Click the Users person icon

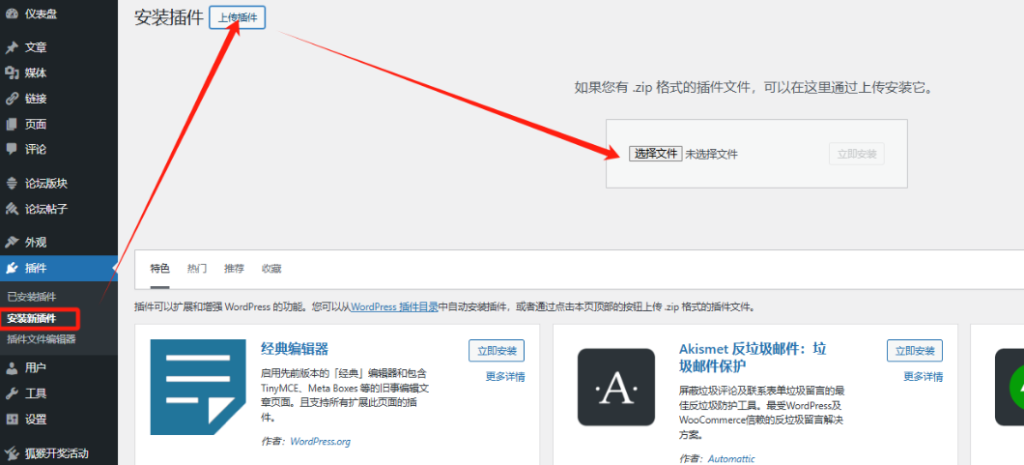tap(12, 367)
